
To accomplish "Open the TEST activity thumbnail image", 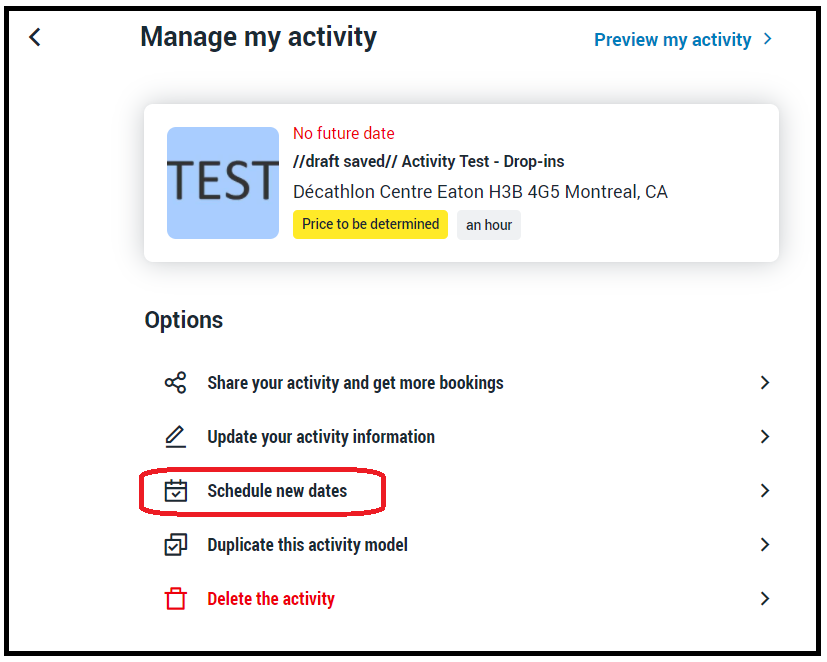I will coord(222,183).
